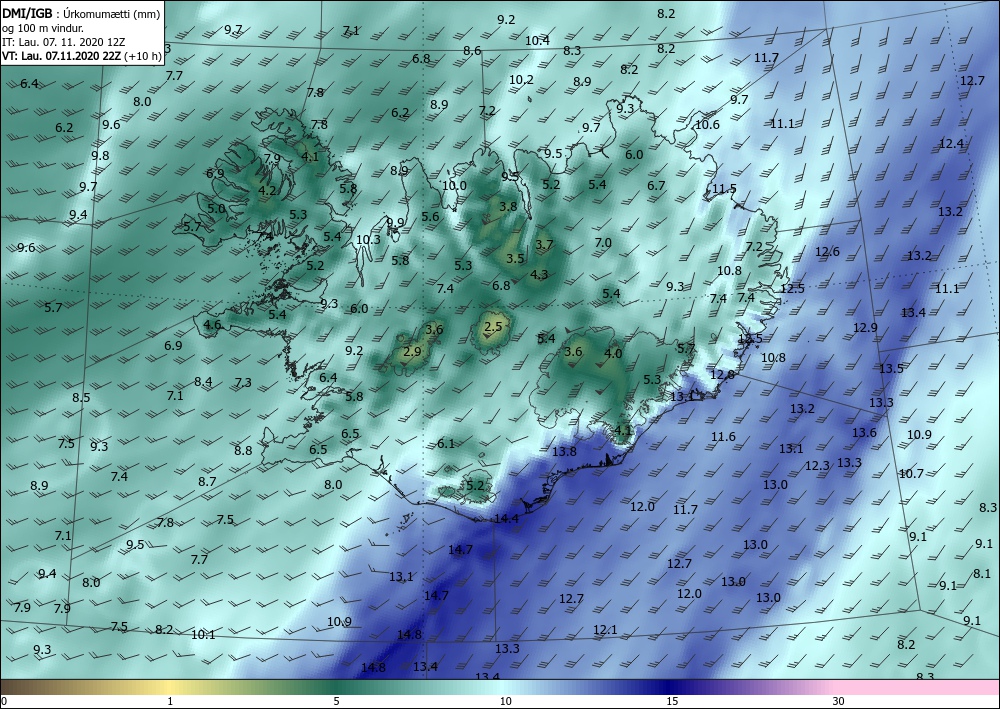Click the value 13.8 on the southeast coast

click(564, 451)
